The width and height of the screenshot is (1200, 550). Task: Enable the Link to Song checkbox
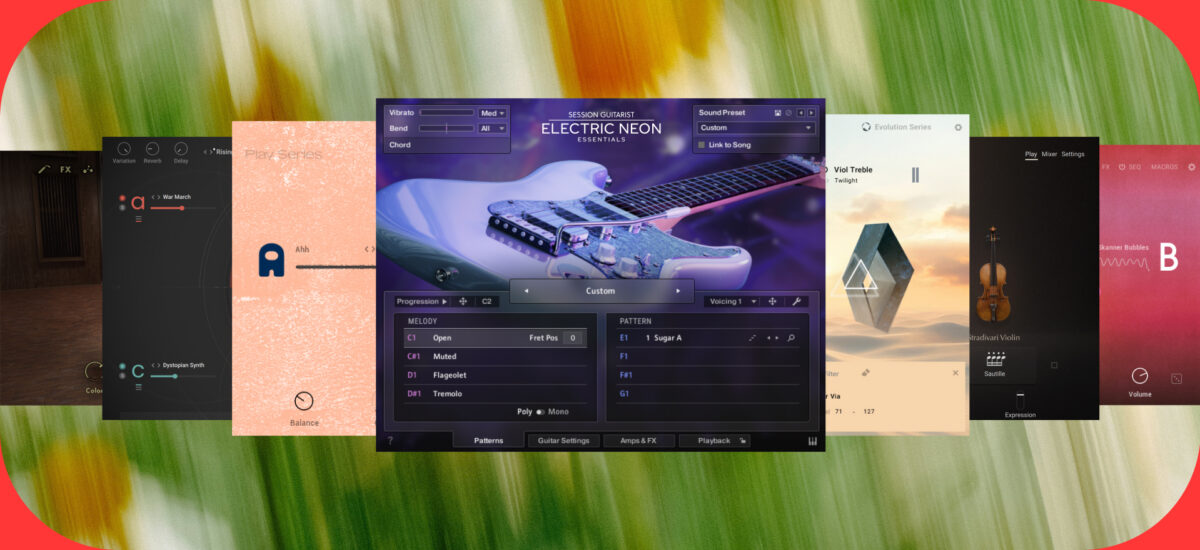click(x=702, y=145)
